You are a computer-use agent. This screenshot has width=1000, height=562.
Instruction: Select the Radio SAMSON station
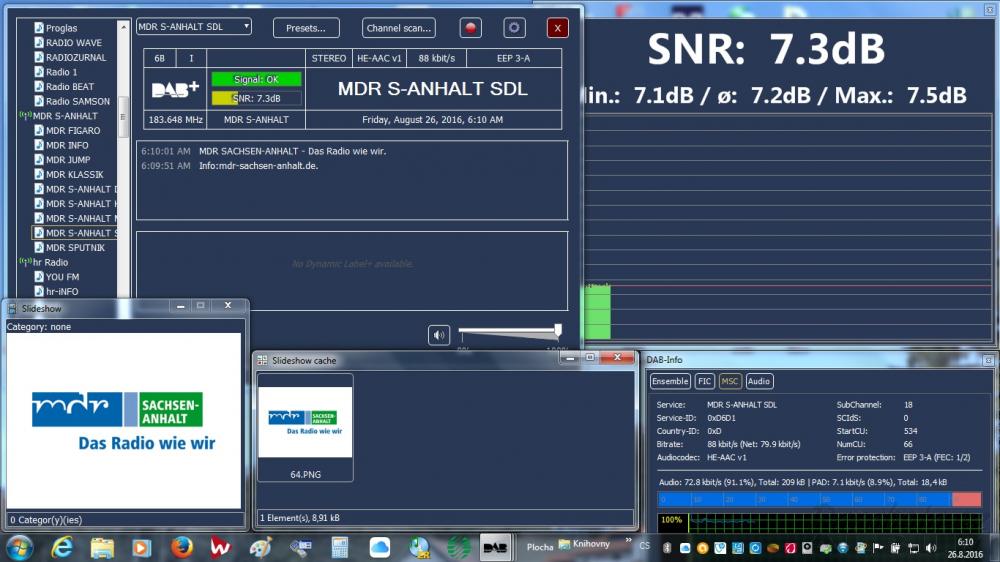(x=77, y=101)
